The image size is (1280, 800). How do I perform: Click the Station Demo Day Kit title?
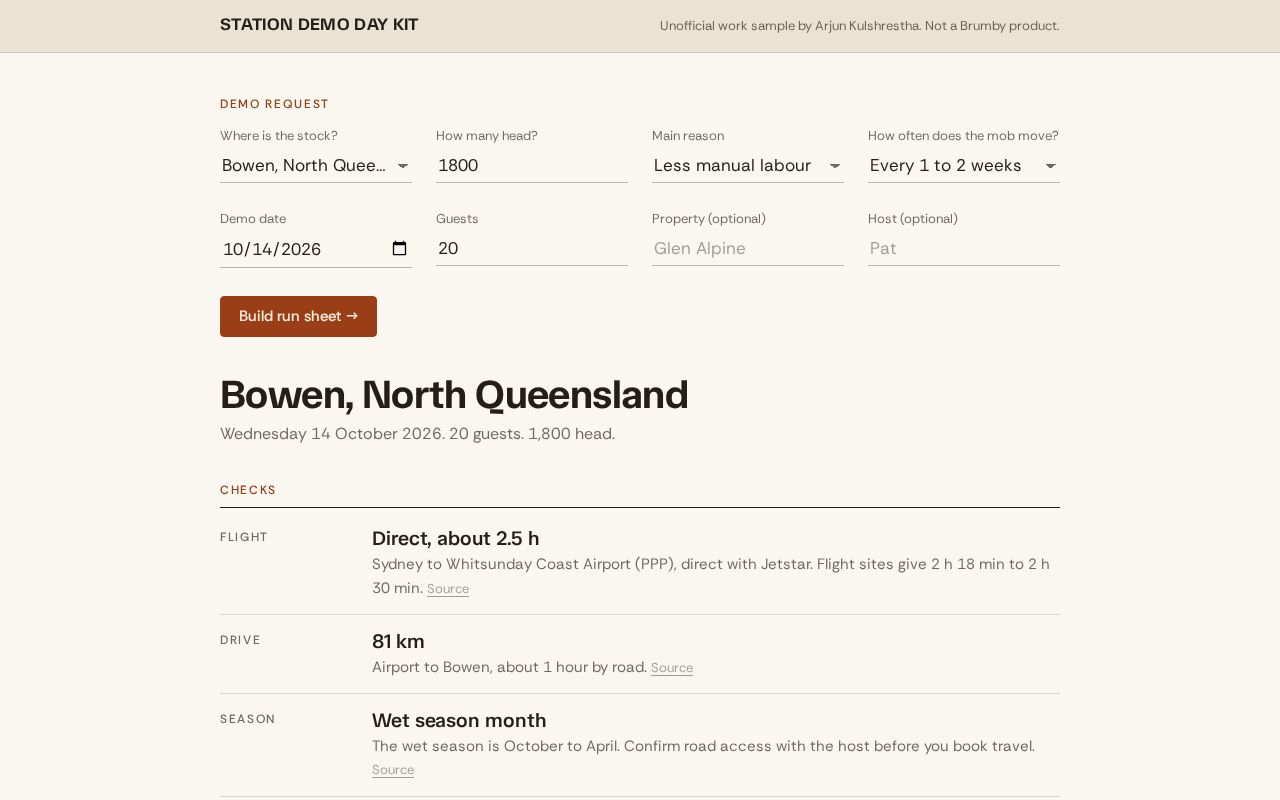tap(319, 25)
